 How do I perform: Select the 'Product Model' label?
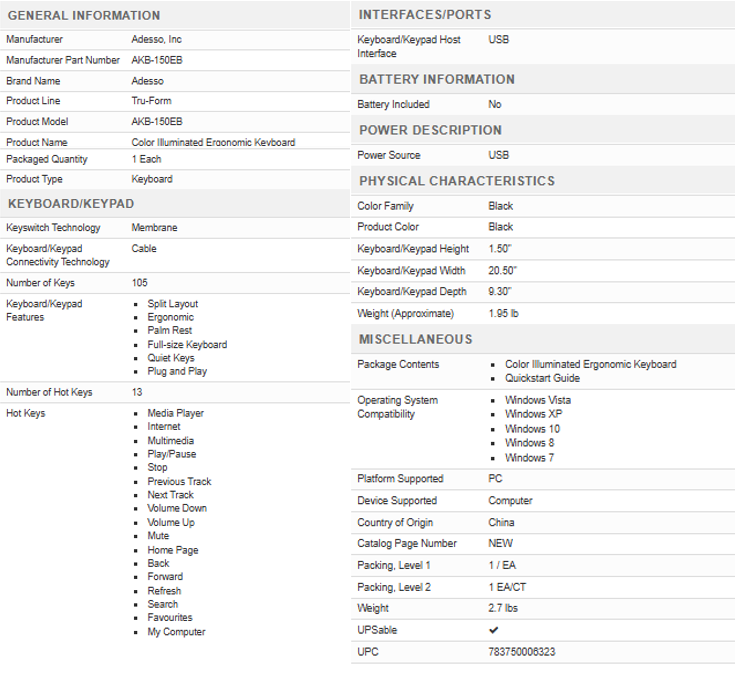point(37,122)
